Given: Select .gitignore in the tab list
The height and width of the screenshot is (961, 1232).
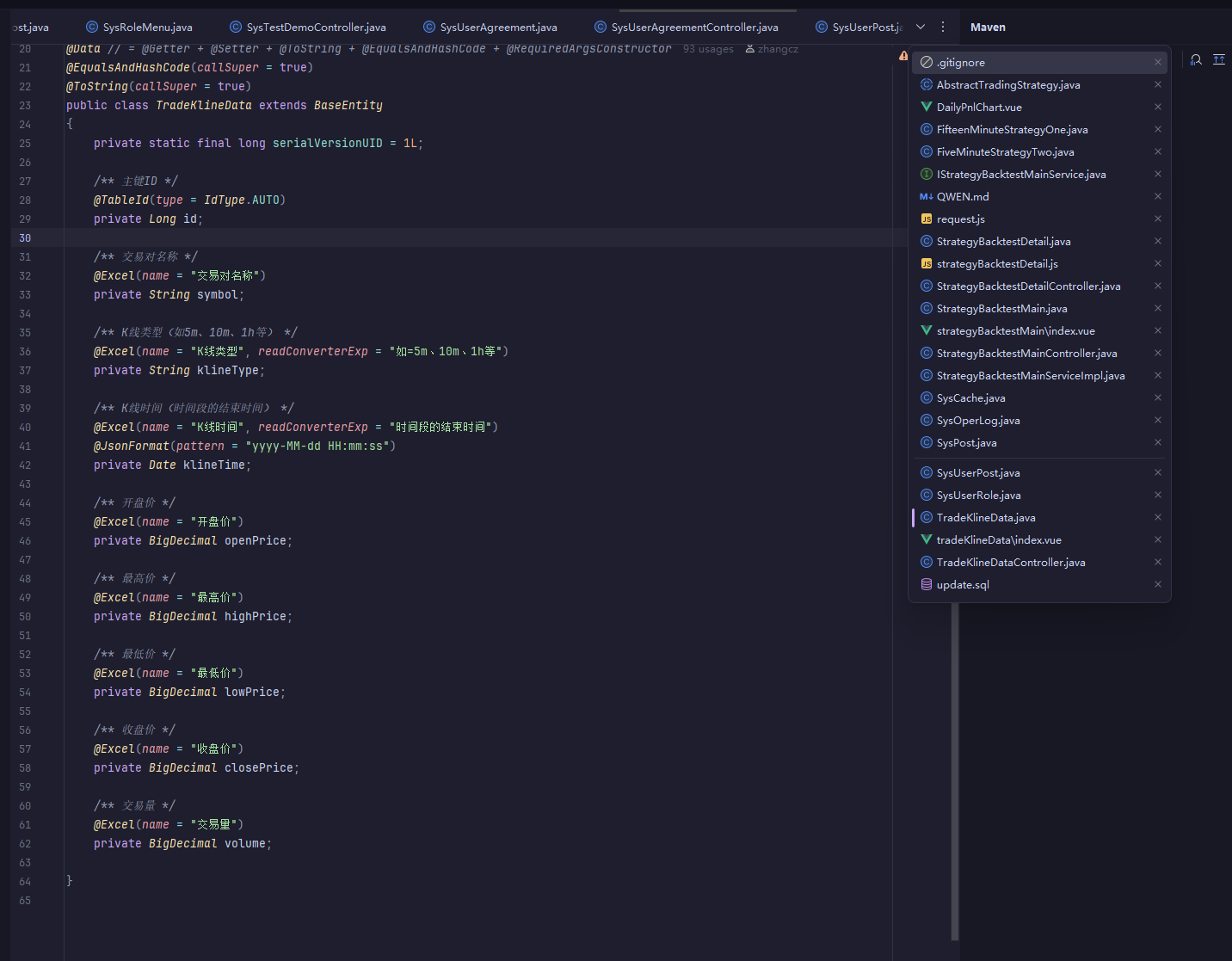Looking at the screenshot, I should (1039, 63).
